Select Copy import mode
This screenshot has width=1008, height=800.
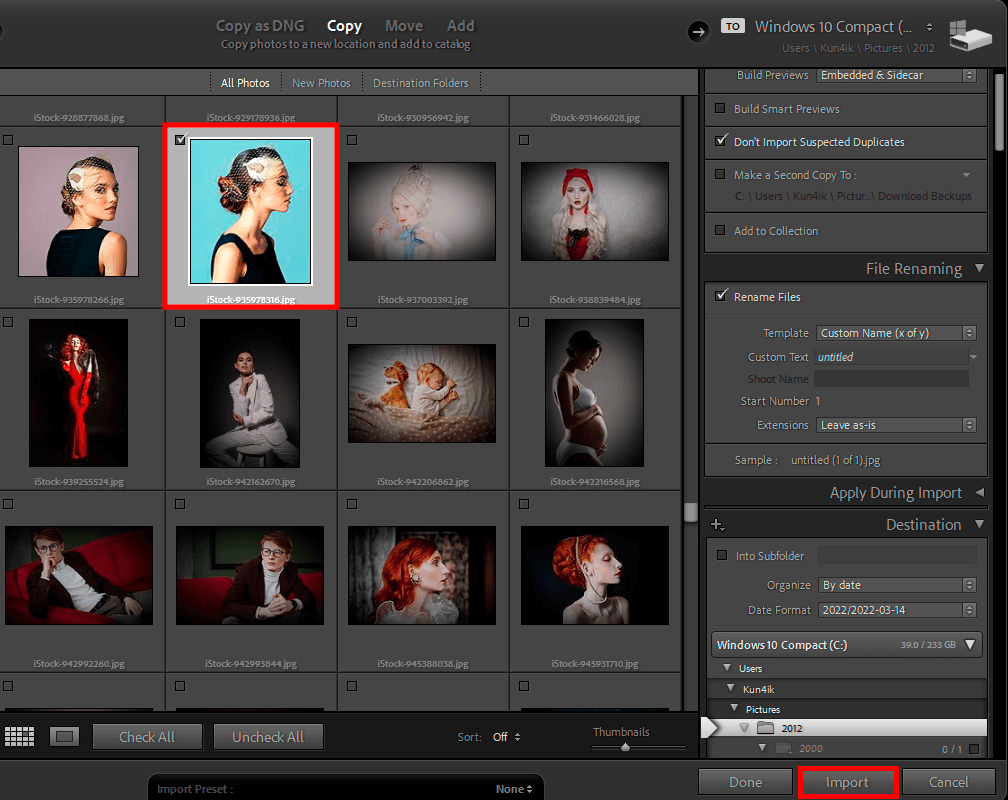click(x=345, y=26)
